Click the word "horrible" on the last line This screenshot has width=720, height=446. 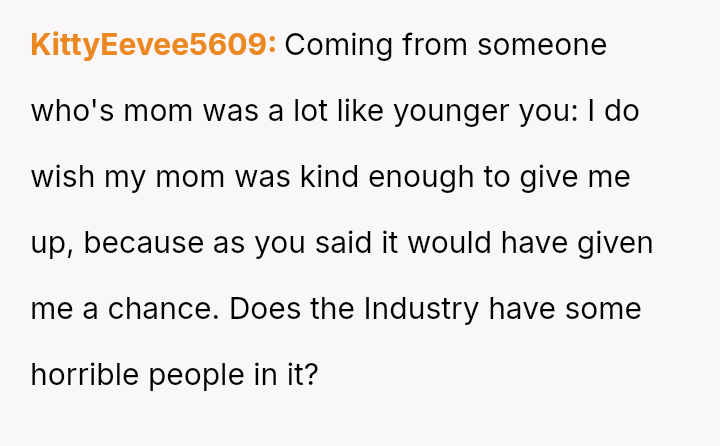coord(85,374)
